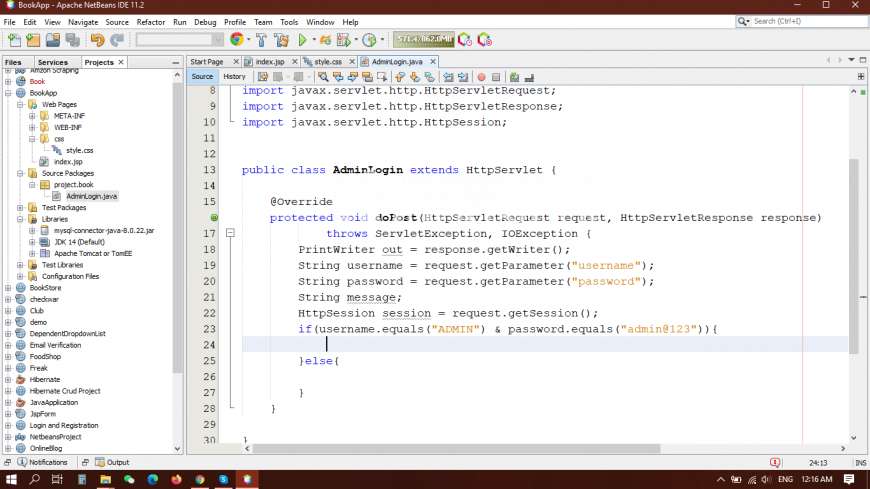Click the Last Edit icon in editor toolbar
The image size is (870, 489).
pyautogui.click(x=262, y=77)
